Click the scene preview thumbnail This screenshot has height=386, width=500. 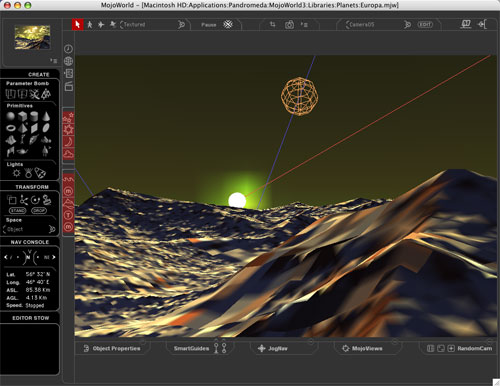click(x=32, y=37)
